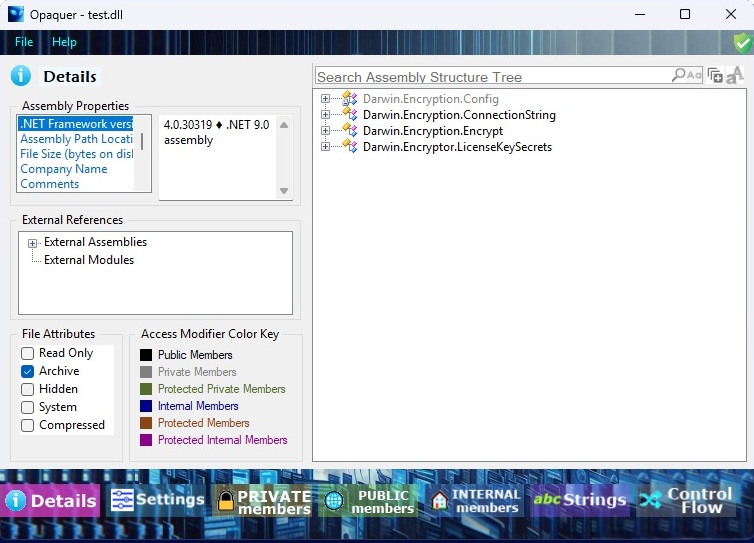Open the Settings tab
Image resolution: width=754 pixels, height=543 pixels.
(157, 500)
